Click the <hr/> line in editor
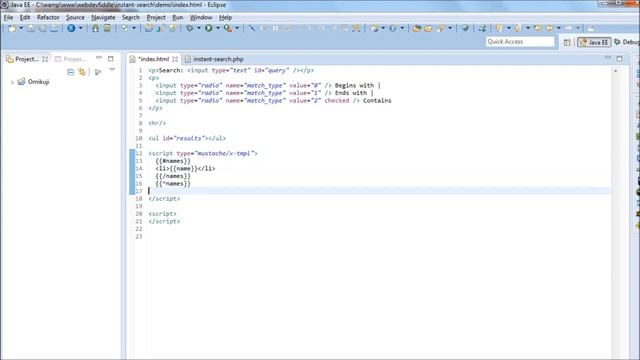This screenshot has height=360, width=640. [x=157, y=123]
